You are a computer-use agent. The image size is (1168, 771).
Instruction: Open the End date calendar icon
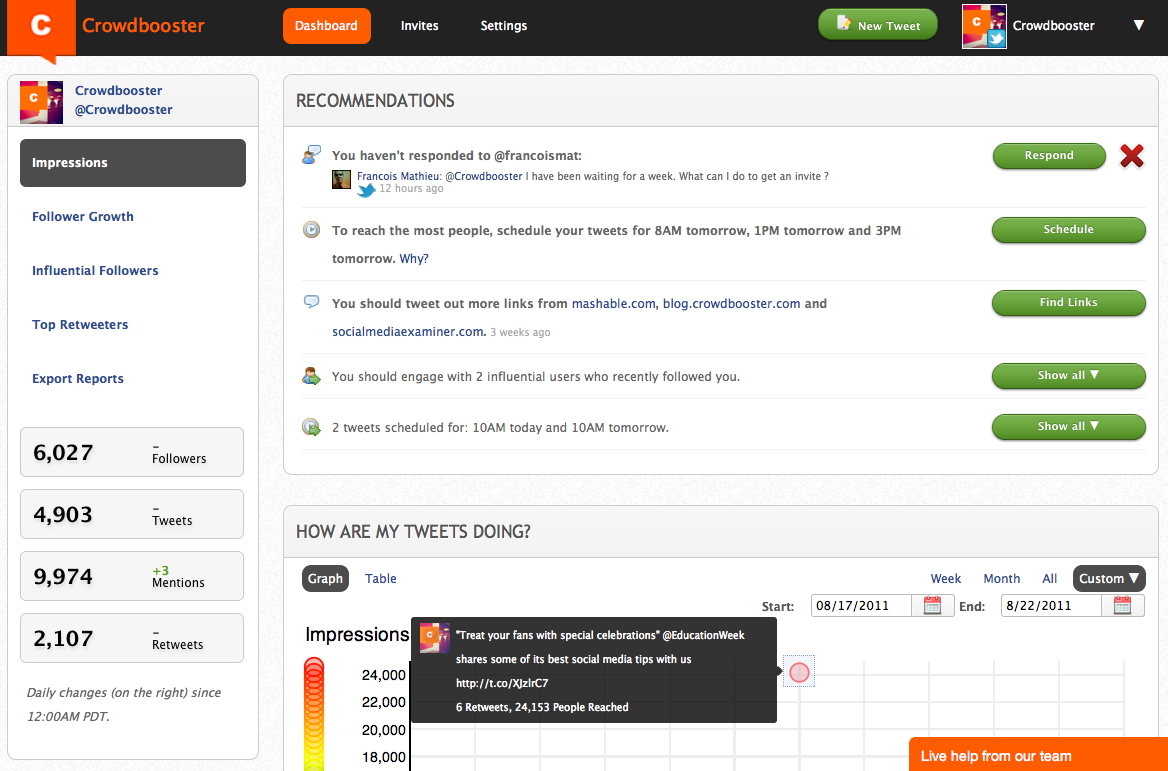pyautogui.click(x=1123, y=605)
